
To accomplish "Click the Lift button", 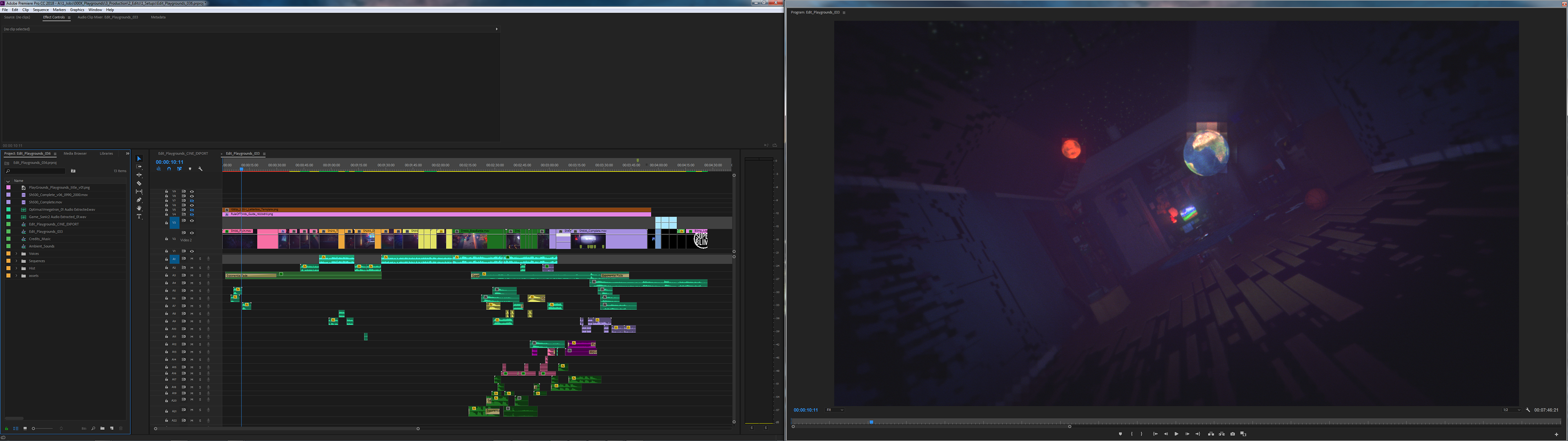I will [x=1211, y=434].
